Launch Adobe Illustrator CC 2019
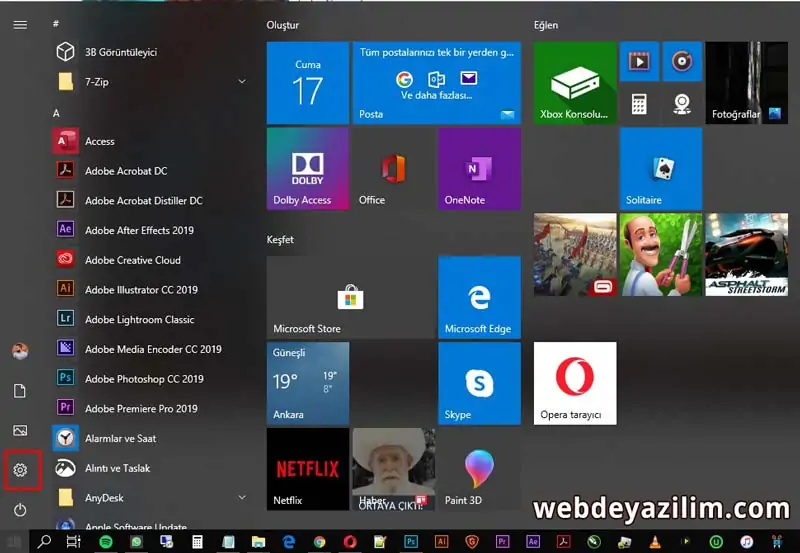 coord(151,289)
